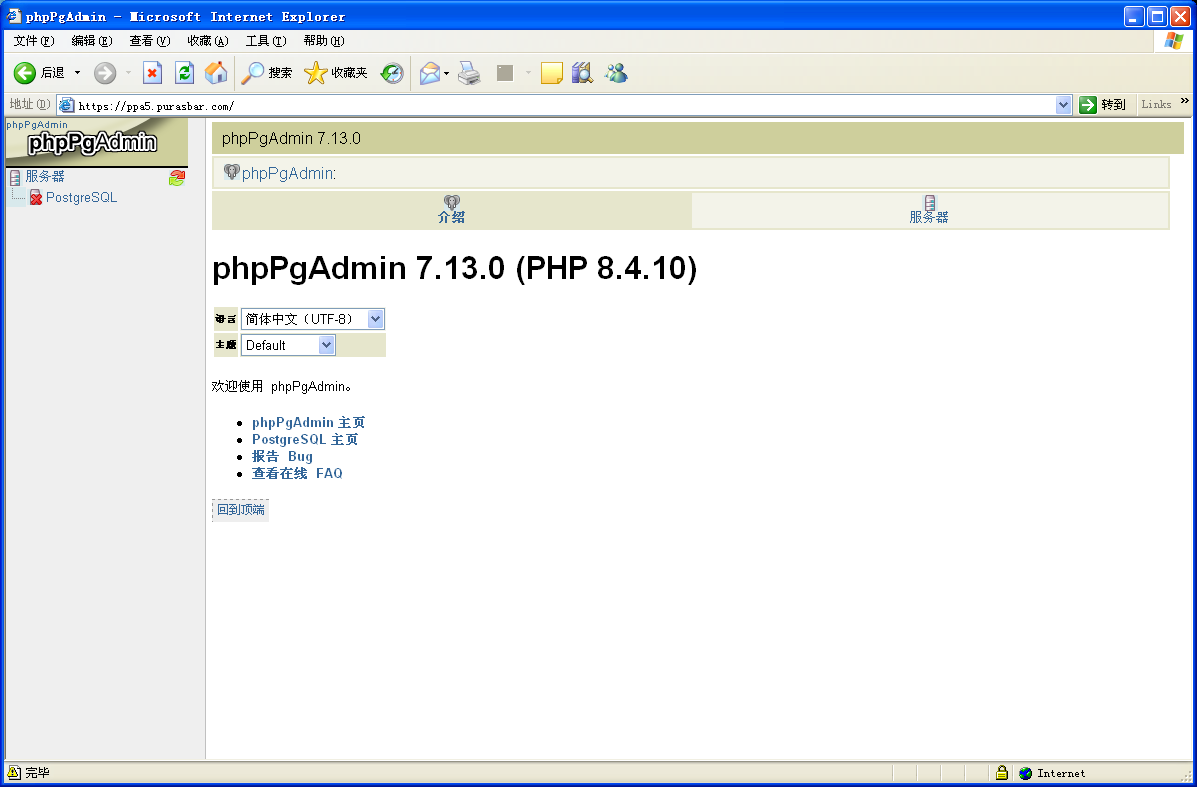
Task: Go to Home page icon
Action: (x=216, y=73)
